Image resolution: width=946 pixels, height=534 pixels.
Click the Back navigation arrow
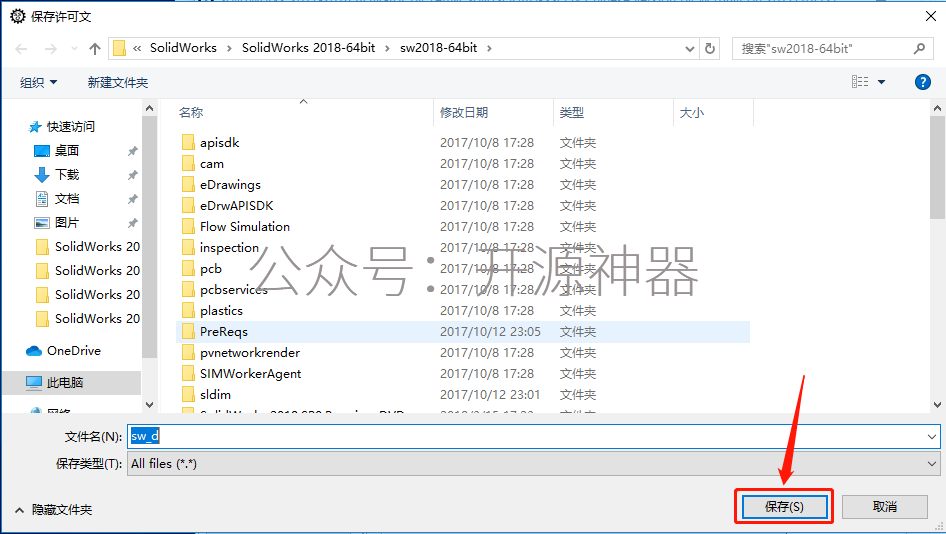click(x=22, y=49)
